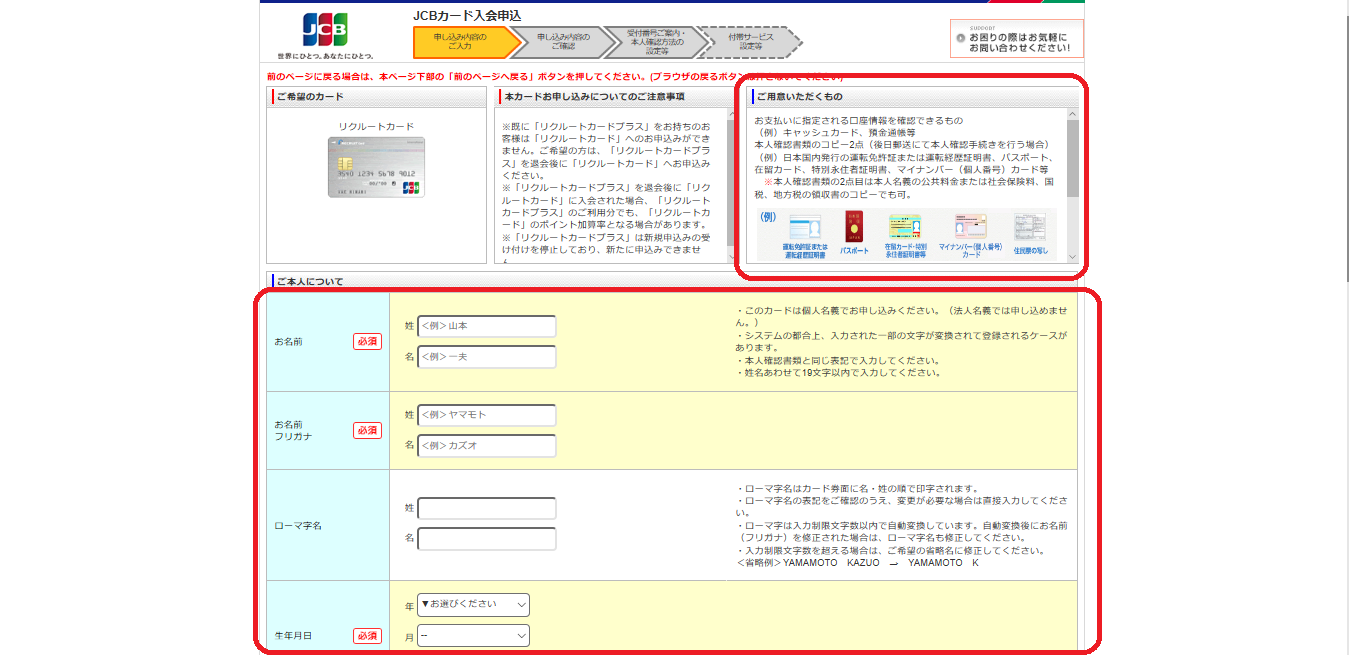This screenshot has width=1349, height=655.
Task: Click the 生年月日 row 必須 badge
Action: [x=367, y=635]
